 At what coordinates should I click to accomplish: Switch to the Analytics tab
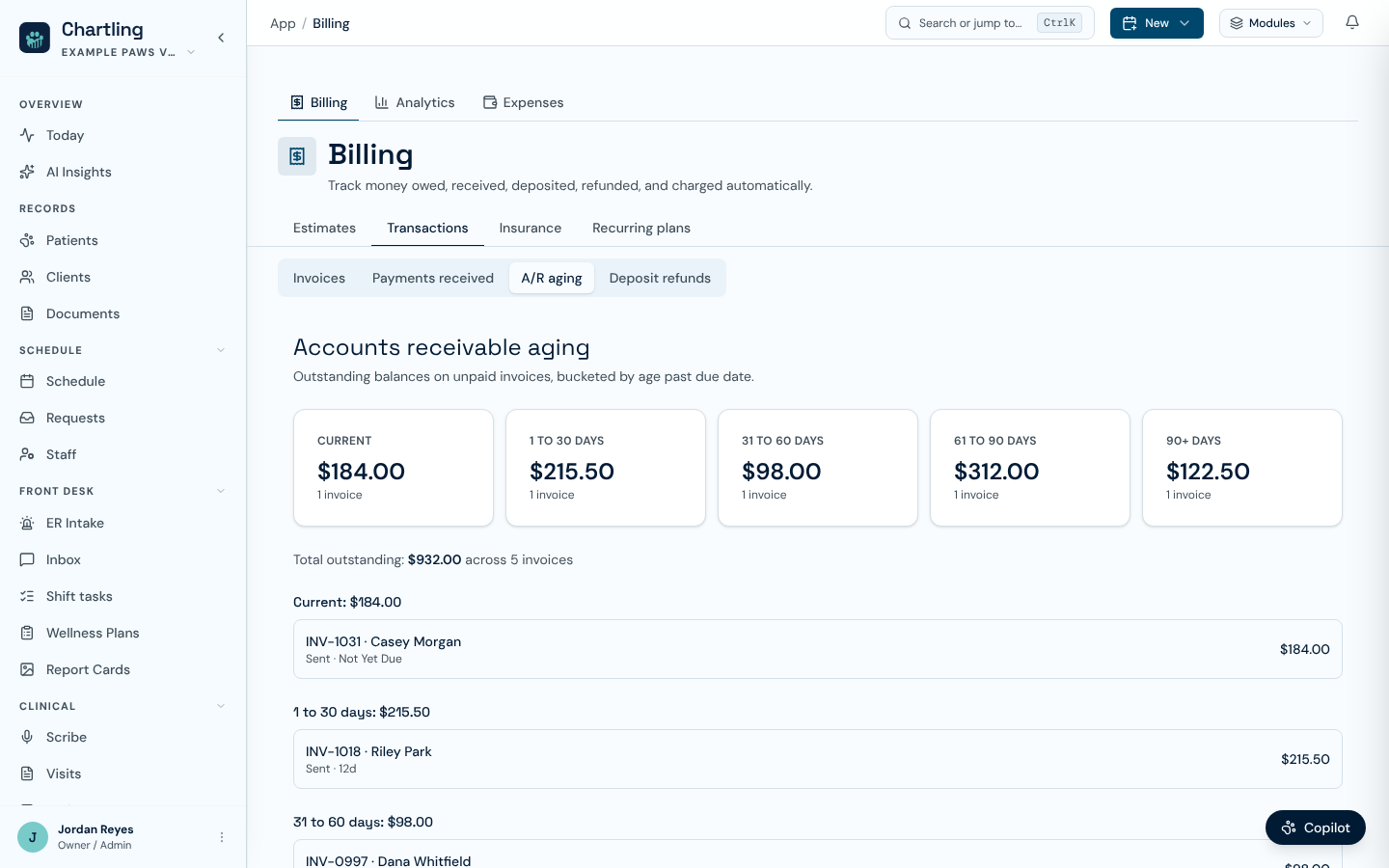pyautogui.click(x=415, y=102)
